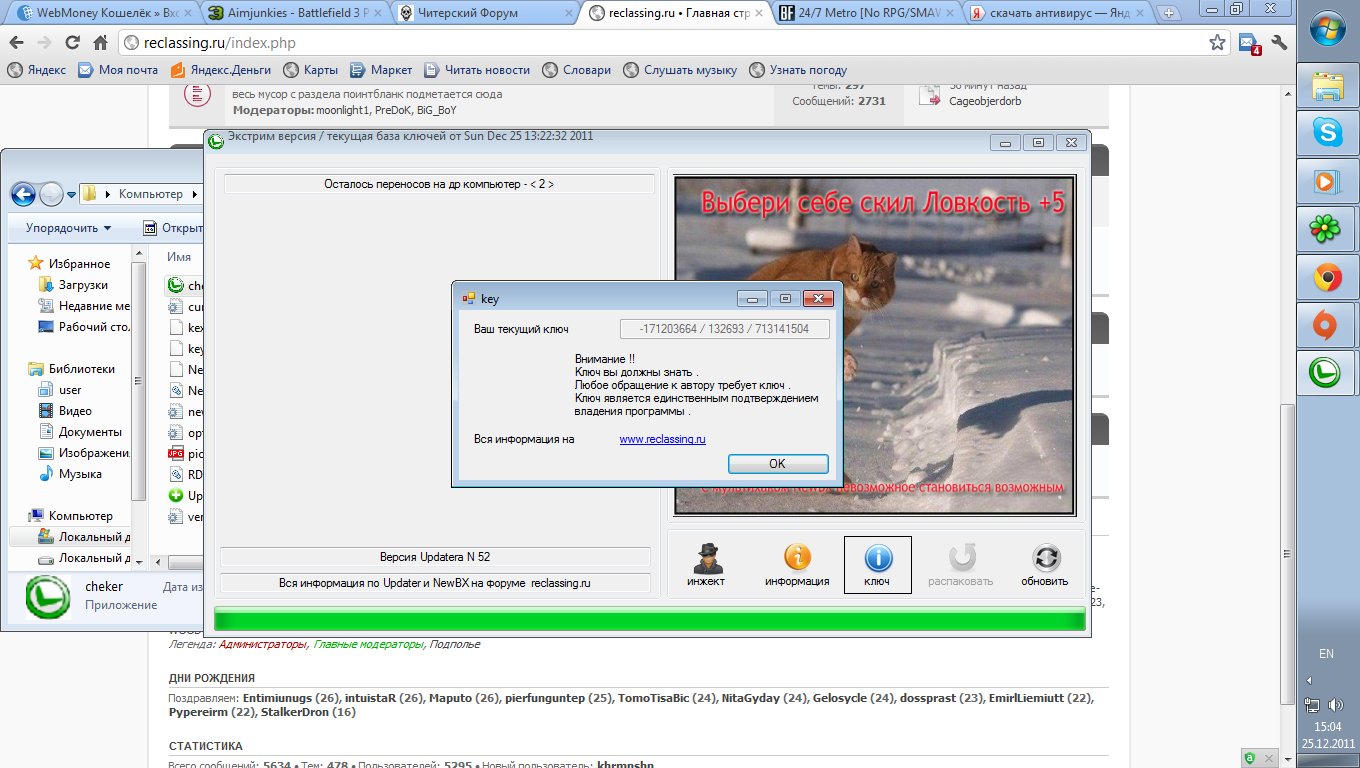Click the cat banner image

pyautogui.click(x=875, y=346)
